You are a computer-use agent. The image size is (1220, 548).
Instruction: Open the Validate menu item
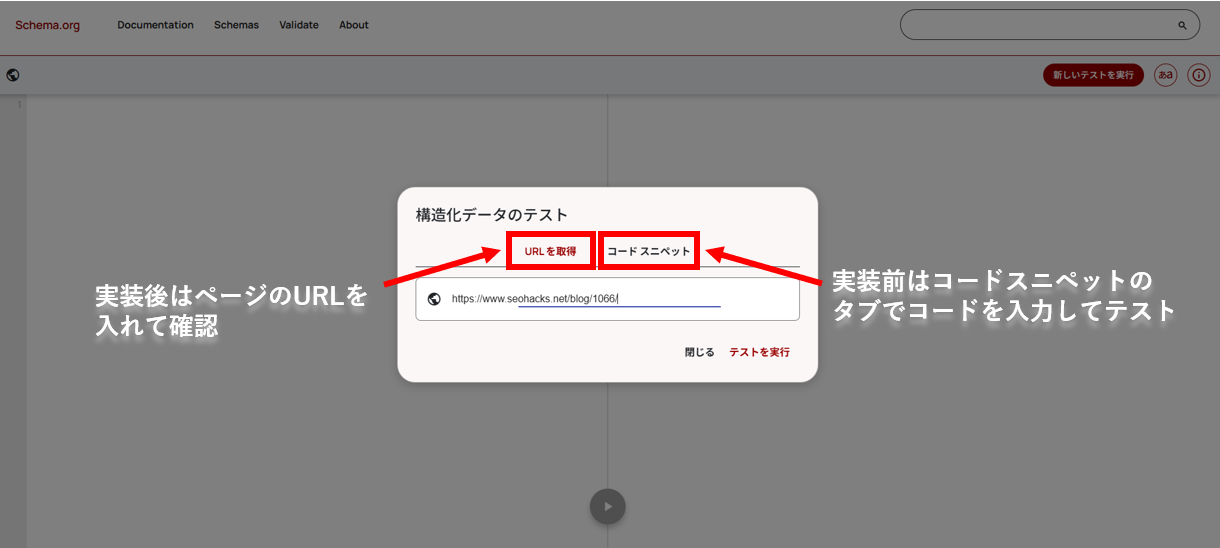299,25
